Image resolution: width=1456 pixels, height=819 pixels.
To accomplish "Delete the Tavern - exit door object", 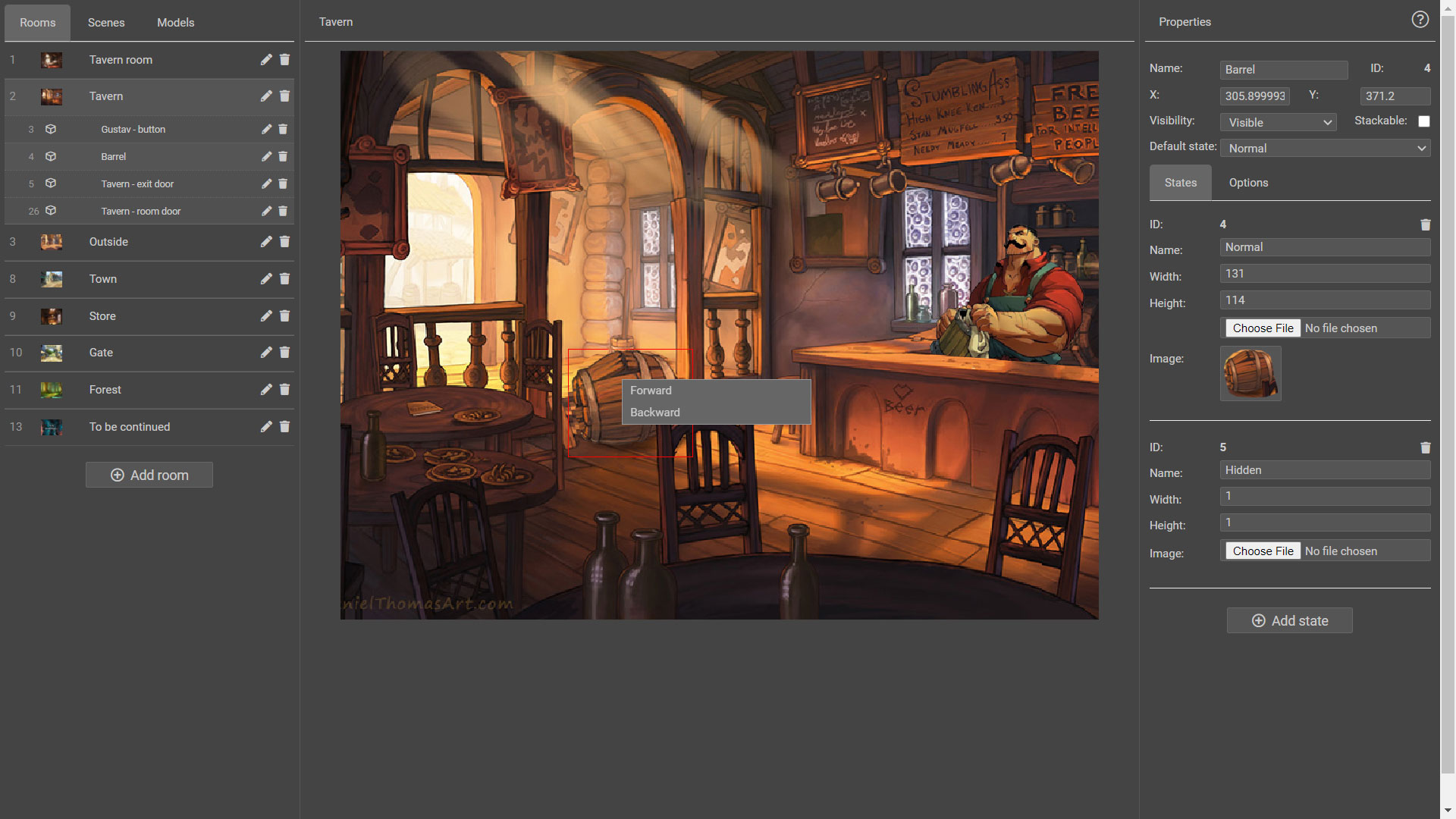I will click(x=283, y=184).
